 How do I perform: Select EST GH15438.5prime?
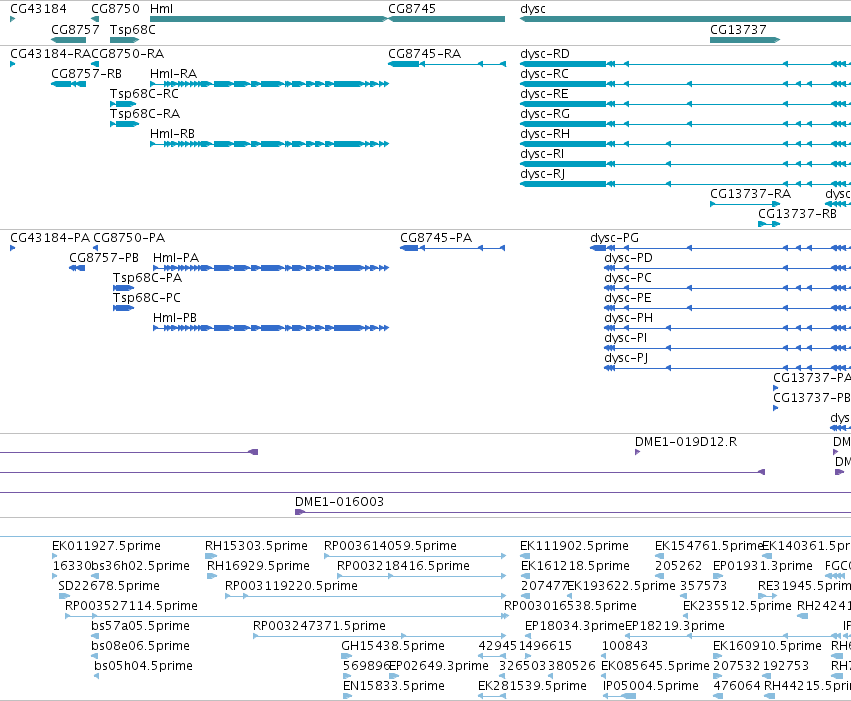(x=347, y=656)
